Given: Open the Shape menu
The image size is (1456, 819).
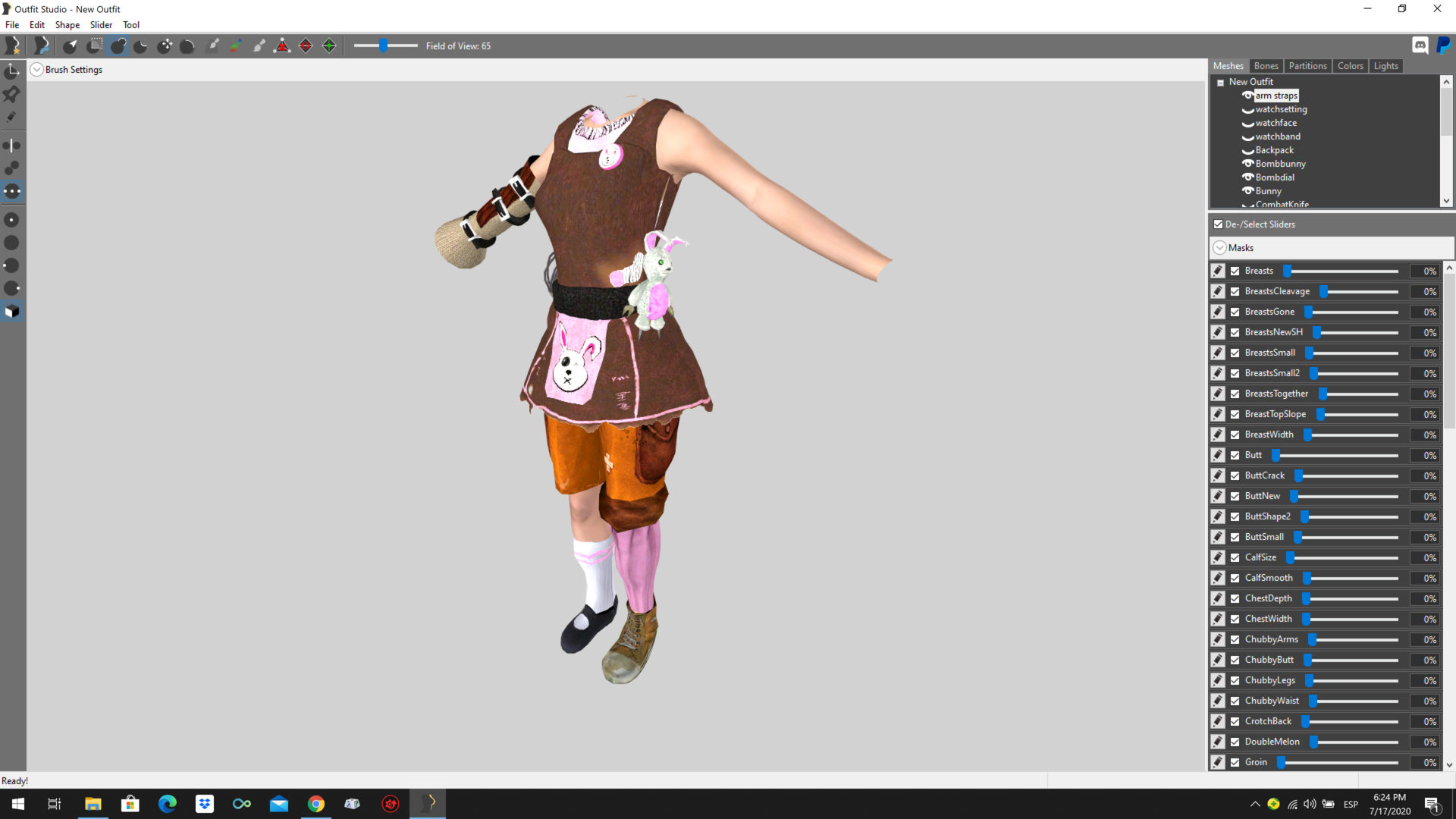Looking at the screenshot, I should click(67, 25).
